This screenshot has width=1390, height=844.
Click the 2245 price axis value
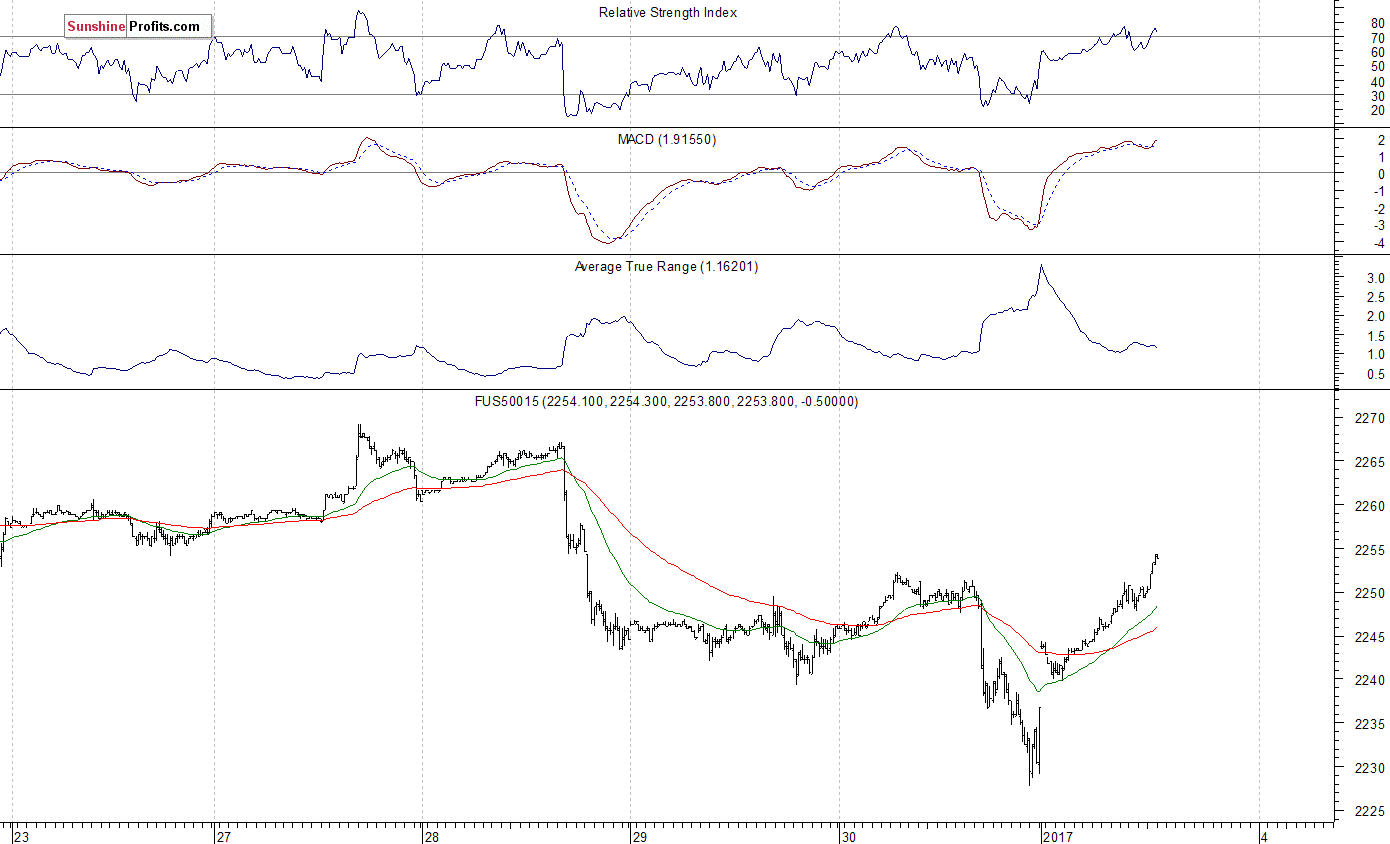tap(1369, 637)
